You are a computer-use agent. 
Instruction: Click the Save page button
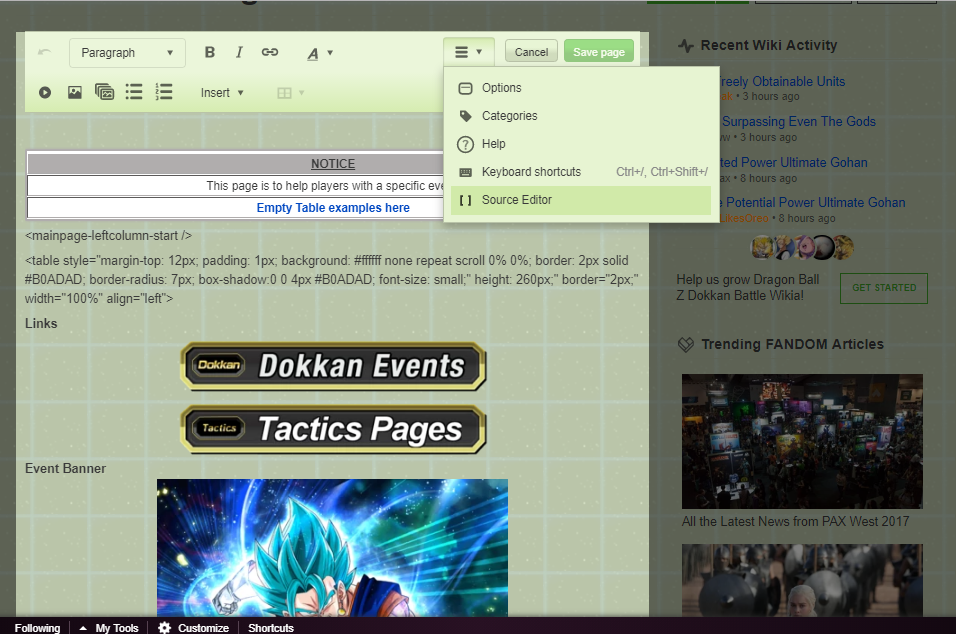click(599, 52)
